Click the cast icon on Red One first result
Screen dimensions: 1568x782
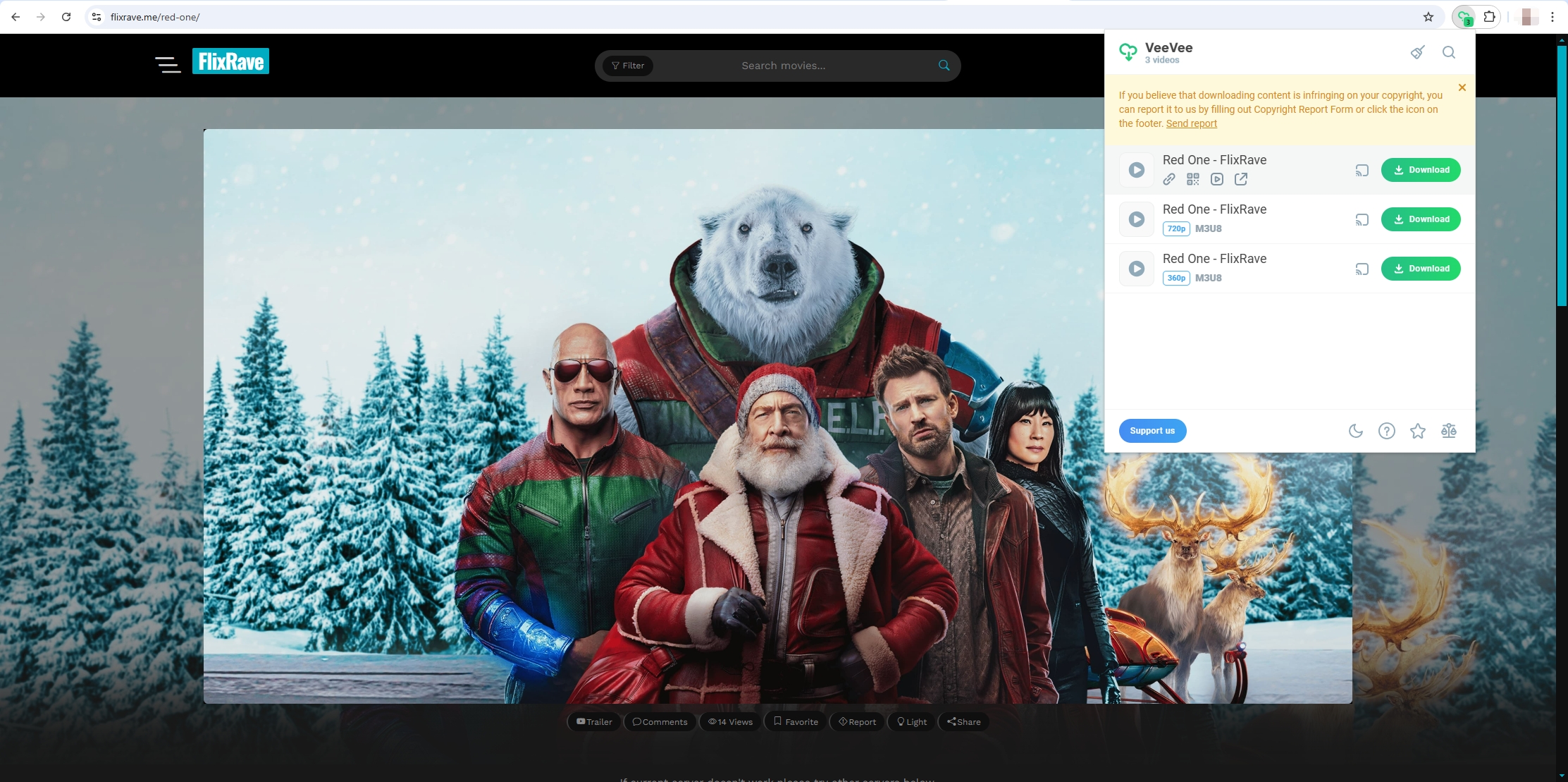[1362, 170]
